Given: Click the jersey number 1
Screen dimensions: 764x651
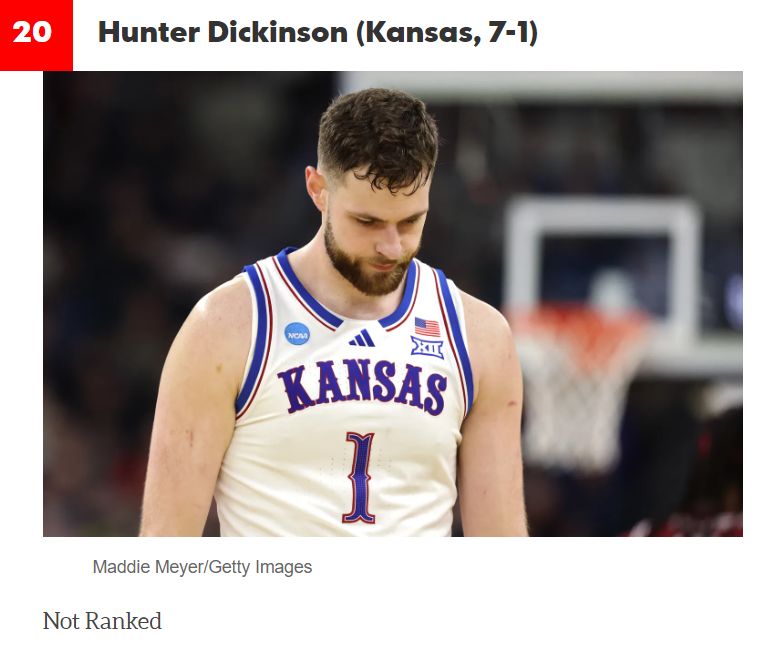Looking at the screenshot, I should (x=360, y=478).
